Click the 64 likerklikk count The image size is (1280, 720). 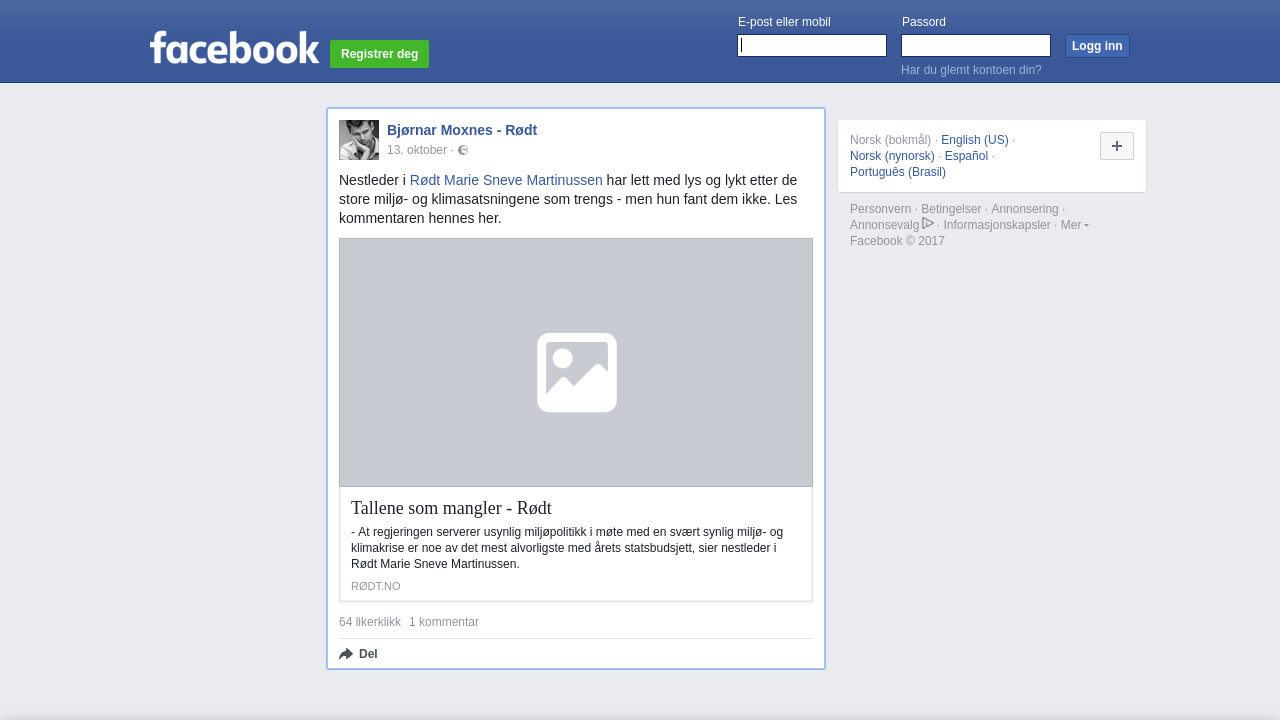(370, 622)
